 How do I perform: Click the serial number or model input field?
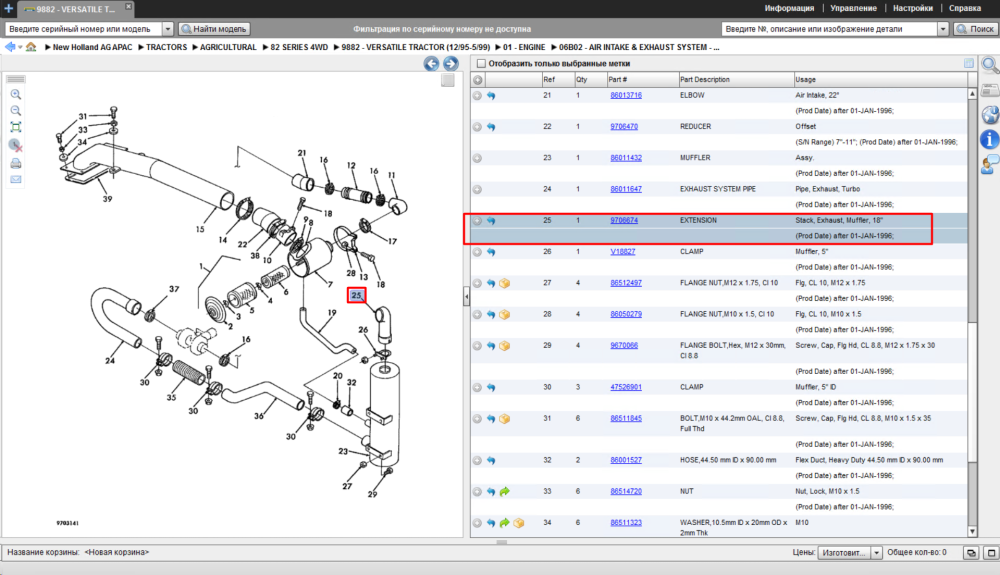click(x=83, y=29)
